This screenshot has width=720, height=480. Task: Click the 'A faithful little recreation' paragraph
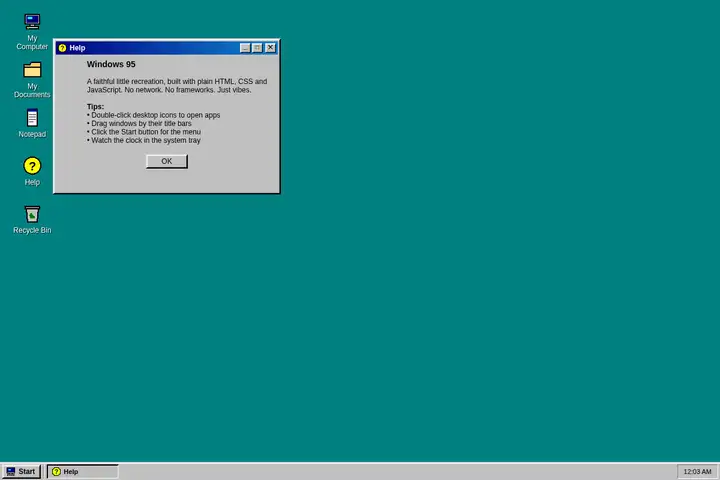pyautogui.click(x=177, y=85)
